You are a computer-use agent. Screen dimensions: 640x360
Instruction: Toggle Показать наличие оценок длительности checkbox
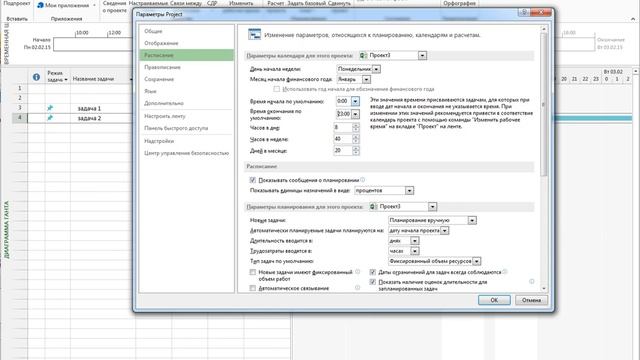373,282
